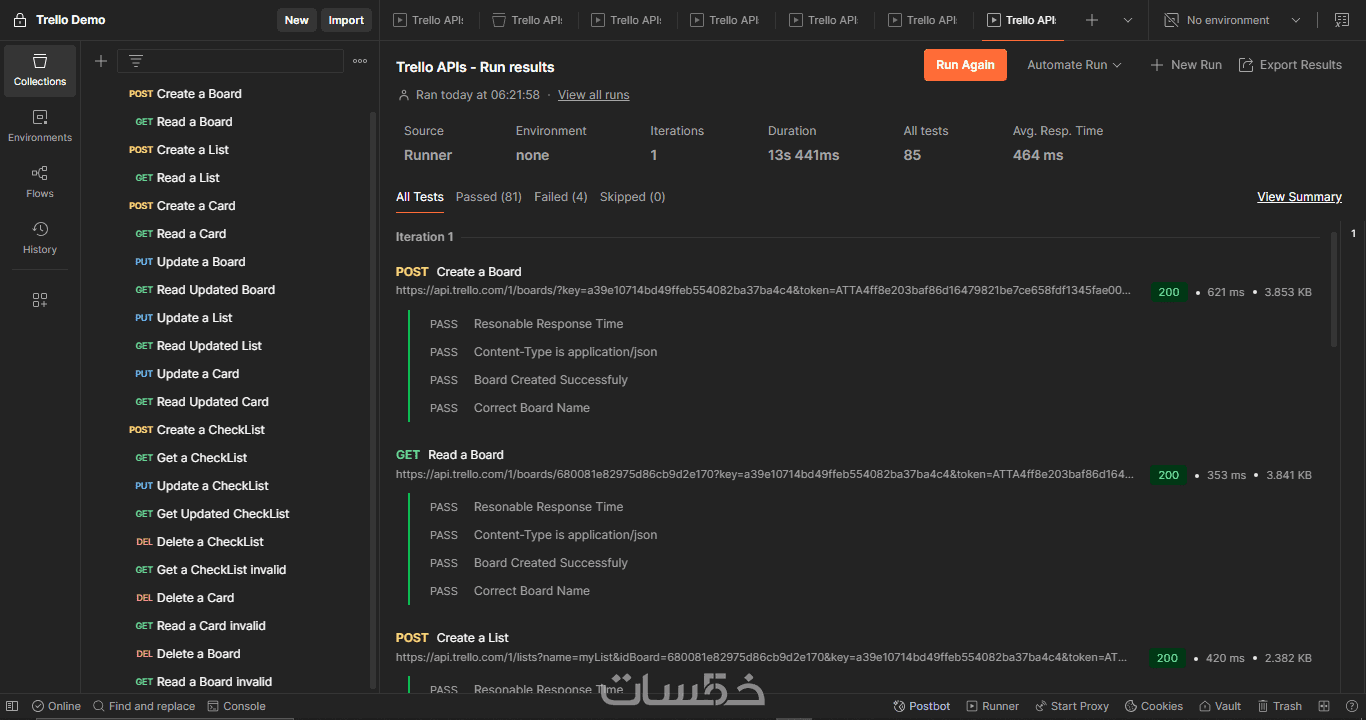
Task: Click the run results vertical scrollbar
Action: [x=1334, y=290]
